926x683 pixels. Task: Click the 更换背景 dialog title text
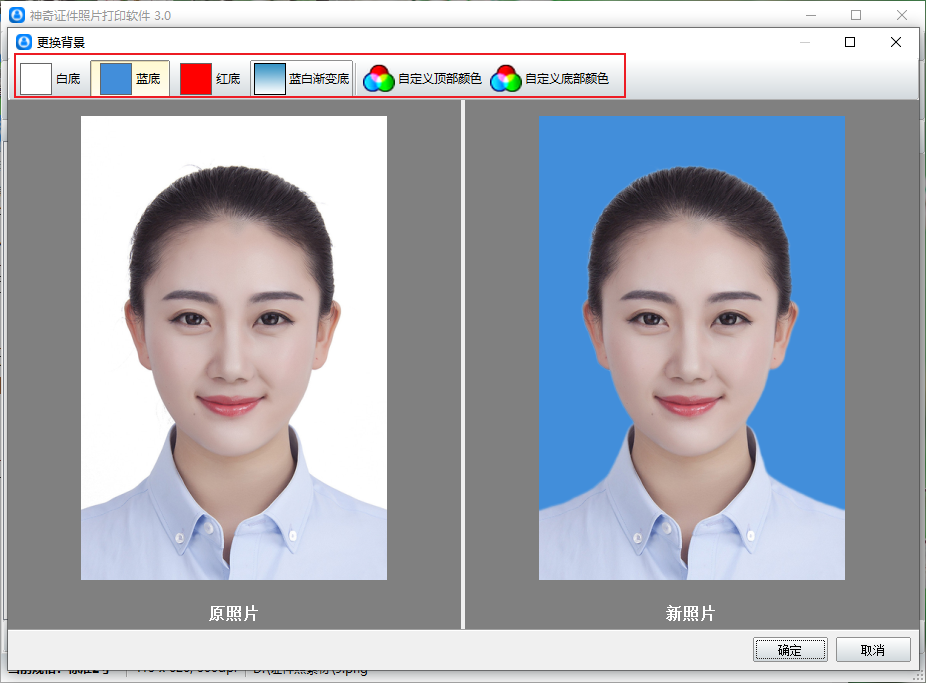[x=61, y=43]
